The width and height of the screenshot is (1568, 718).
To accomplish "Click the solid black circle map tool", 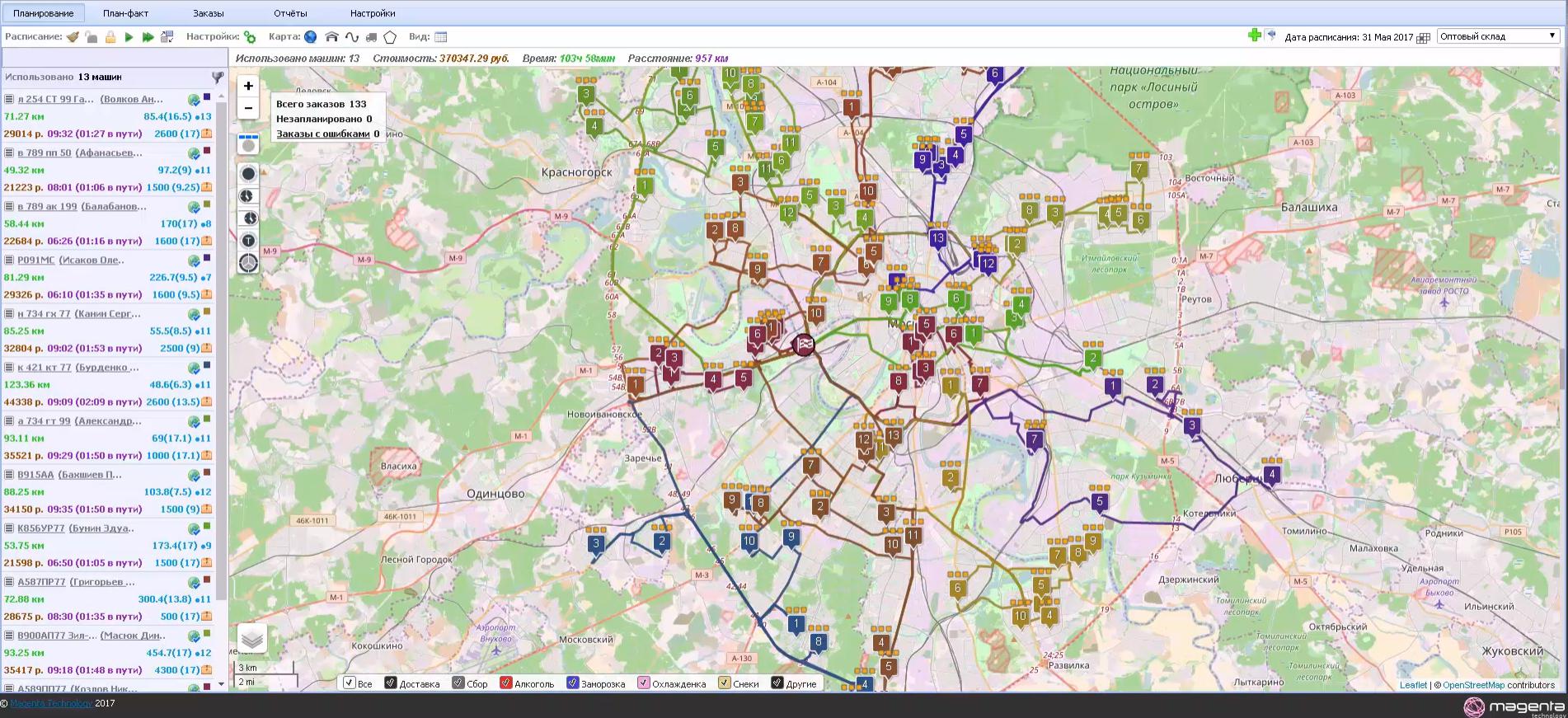I will (x=248, y=174).
